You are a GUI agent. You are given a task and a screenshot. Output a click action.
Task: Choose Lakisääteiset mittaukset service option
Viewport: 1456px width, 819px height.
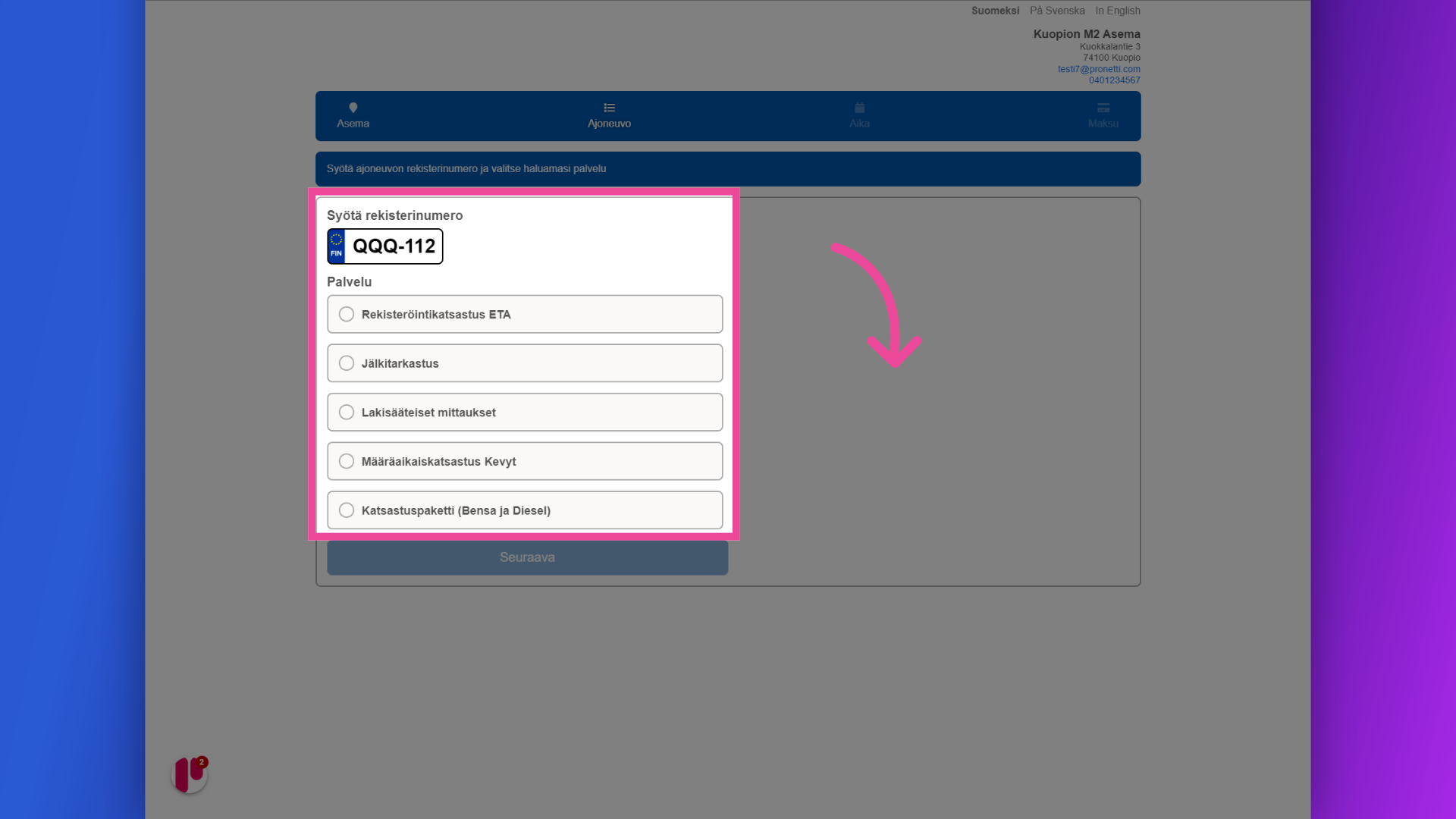525,413
